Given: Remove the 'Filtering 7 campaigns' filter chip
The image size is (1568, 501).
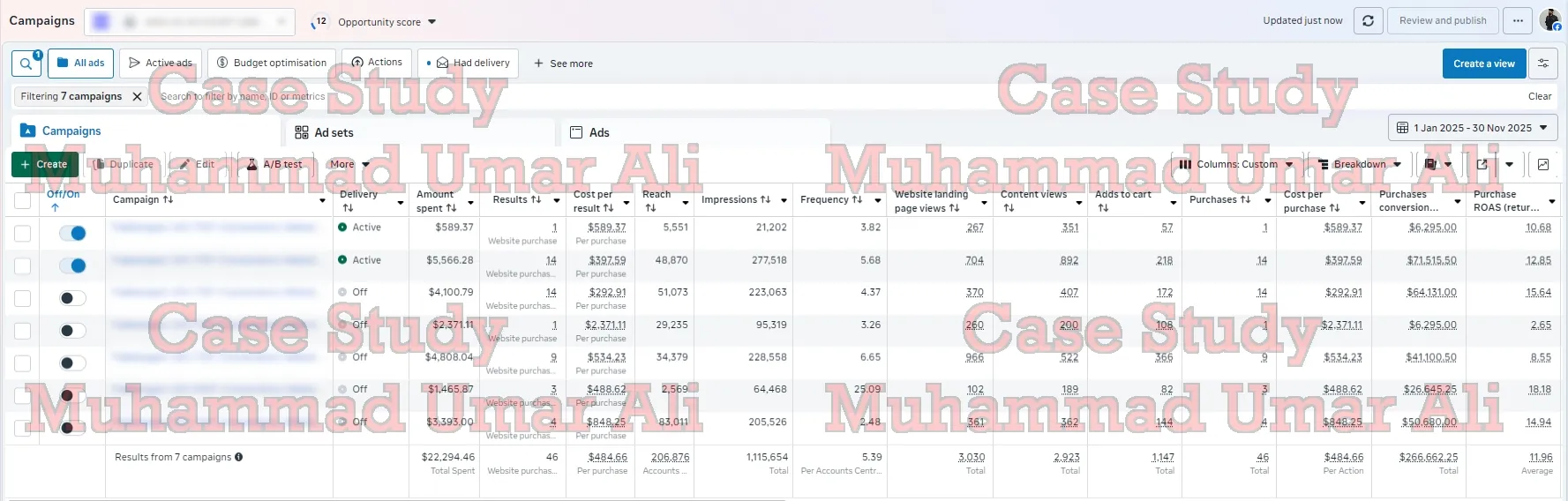Looking at the screenshot, I should click(137, 97).
